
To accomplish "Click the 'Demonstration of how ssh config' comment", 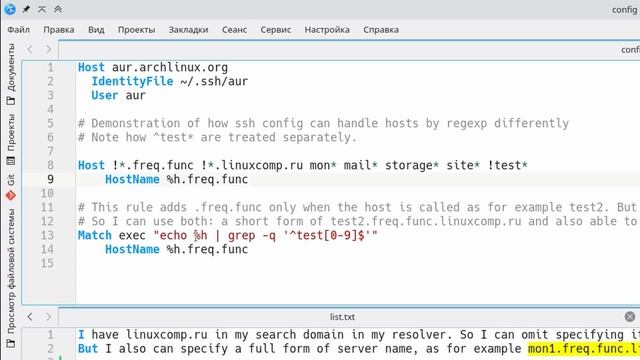I will click(323, 123).
